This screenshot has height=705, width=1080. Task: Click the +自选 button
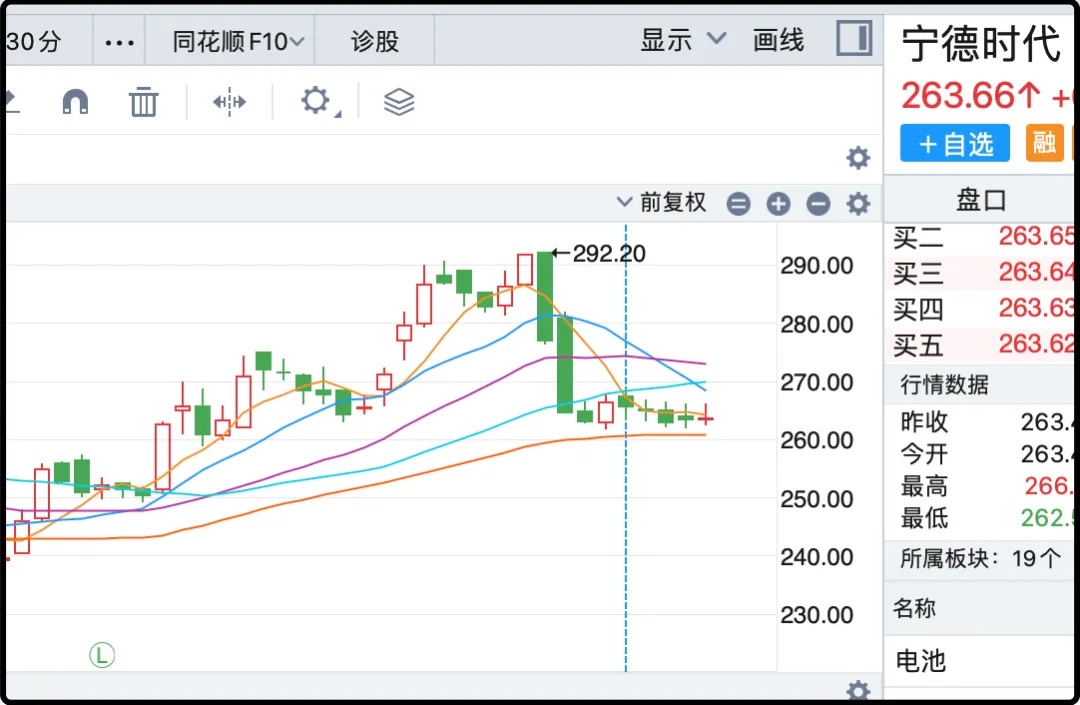pyautogui.click(x=954, y=144)
